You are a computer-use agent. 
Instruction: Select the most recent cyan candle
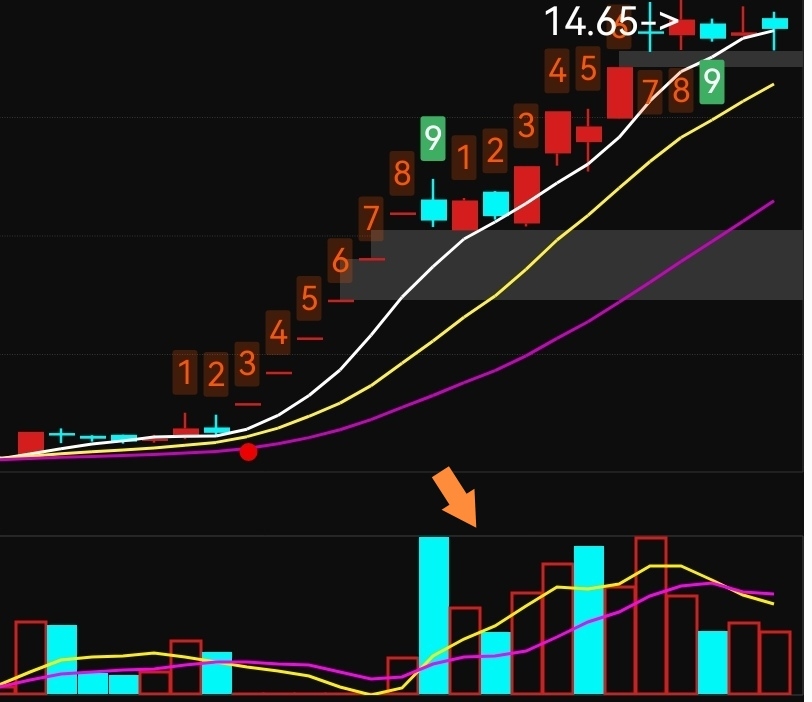coord(775,24)
